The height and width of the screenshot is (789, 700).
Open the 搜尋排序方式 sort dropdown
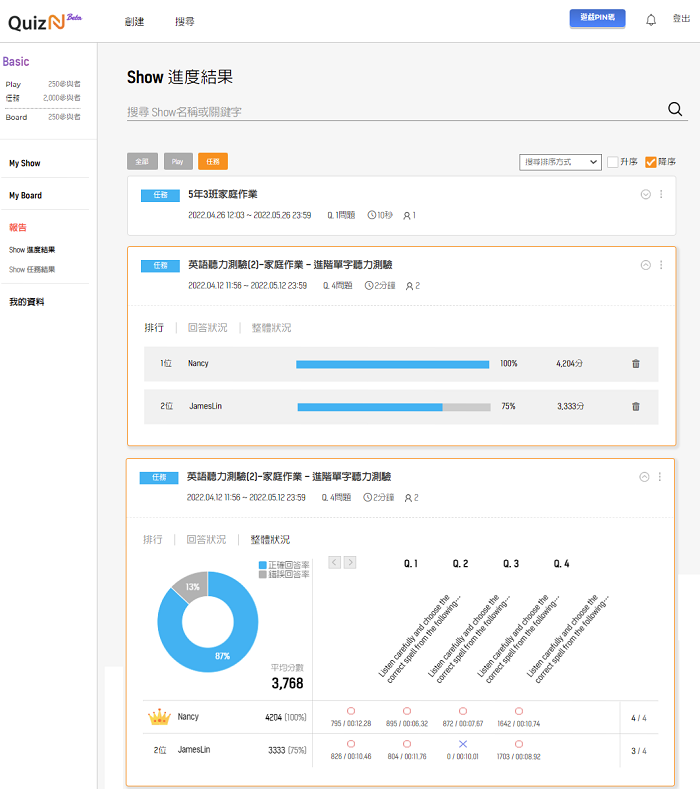[560, 161]
